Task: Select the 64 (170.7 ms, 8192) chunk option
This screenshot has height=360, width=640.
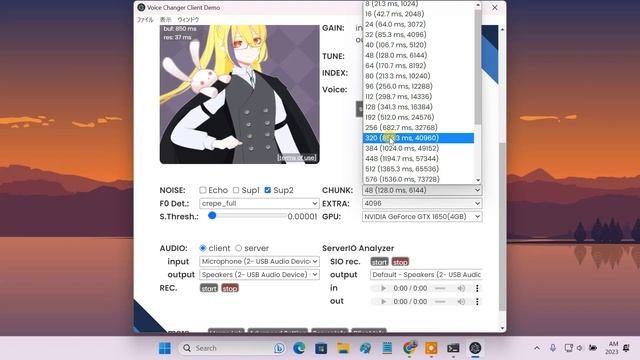Action: [x=418, y=65]
